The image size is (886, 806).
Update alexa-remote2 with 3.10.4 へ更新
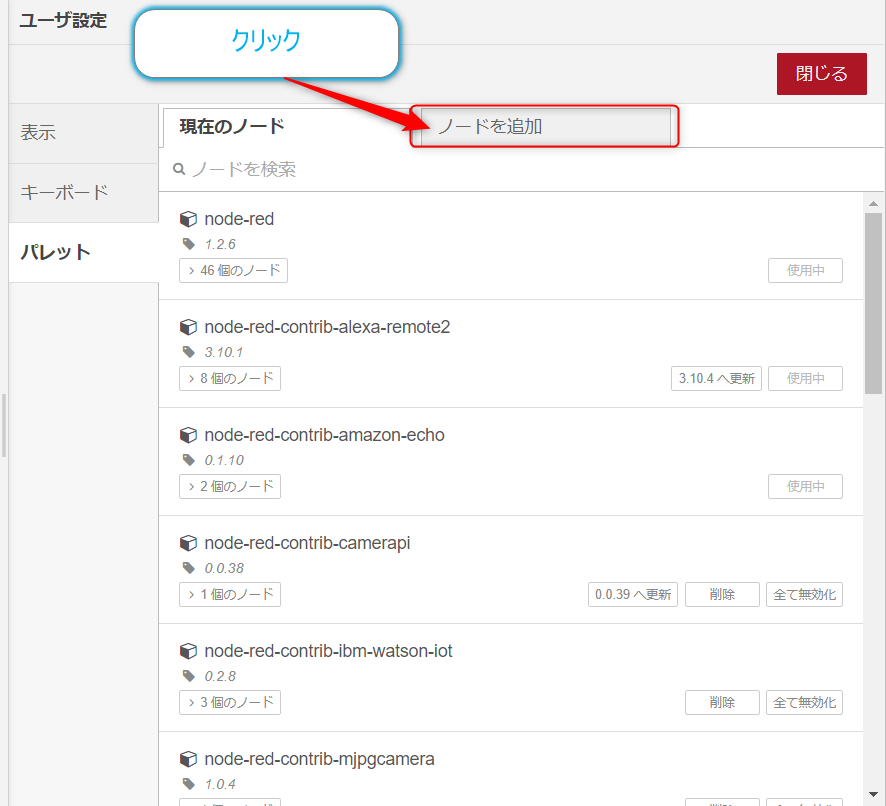point(716,378)
